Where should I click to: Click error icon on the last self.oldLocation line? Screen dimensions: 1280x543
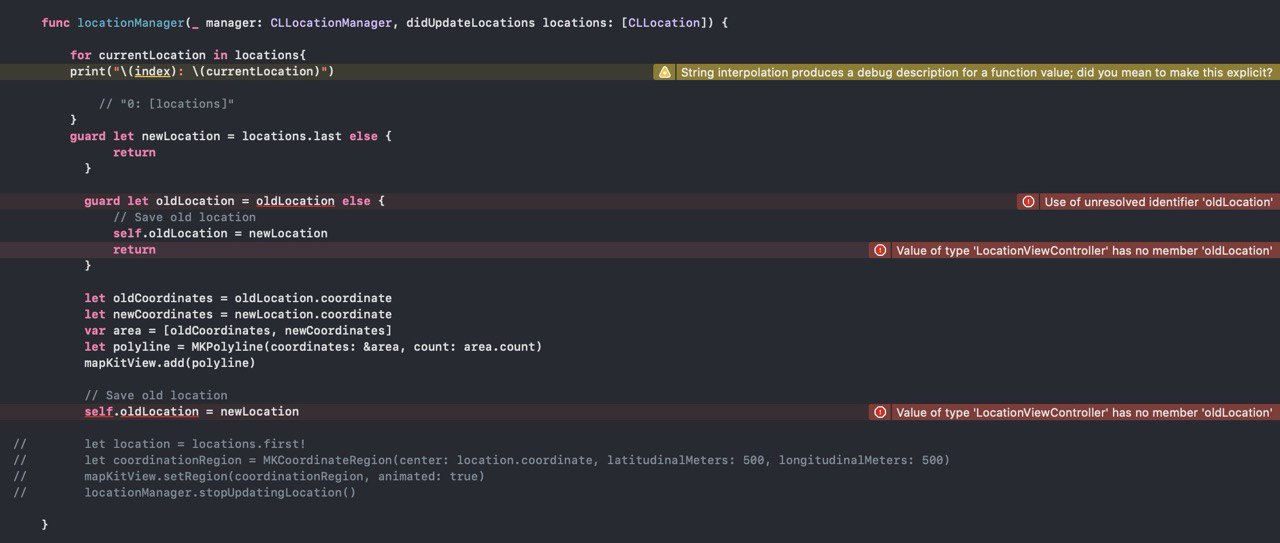point(880,412)
